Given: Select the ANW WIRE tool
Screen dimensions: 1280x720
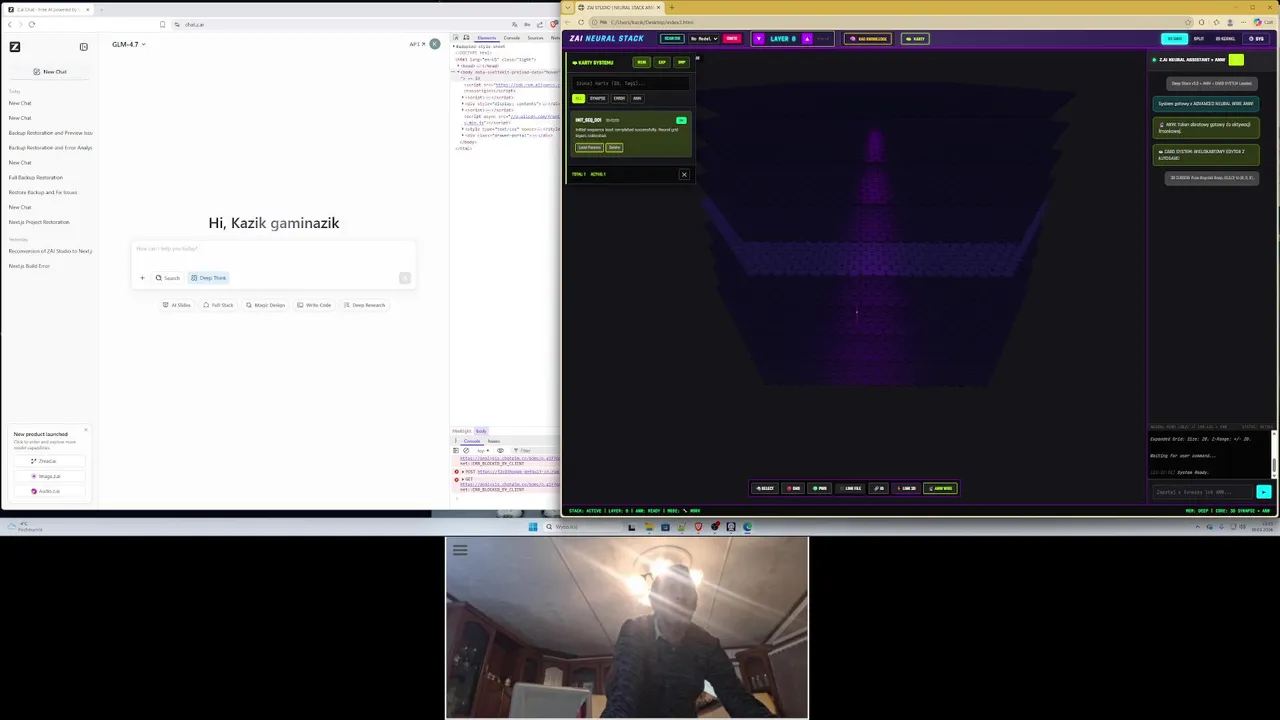Looking at the screenshot, I should (x=941, y=488).
